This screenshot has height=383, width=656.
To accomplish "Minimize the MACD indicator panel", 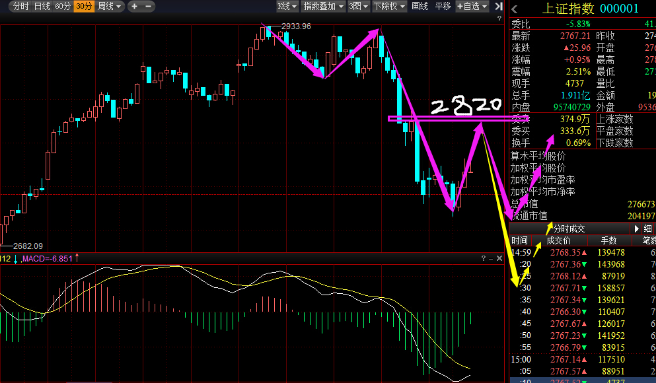I will click(491, 259).
